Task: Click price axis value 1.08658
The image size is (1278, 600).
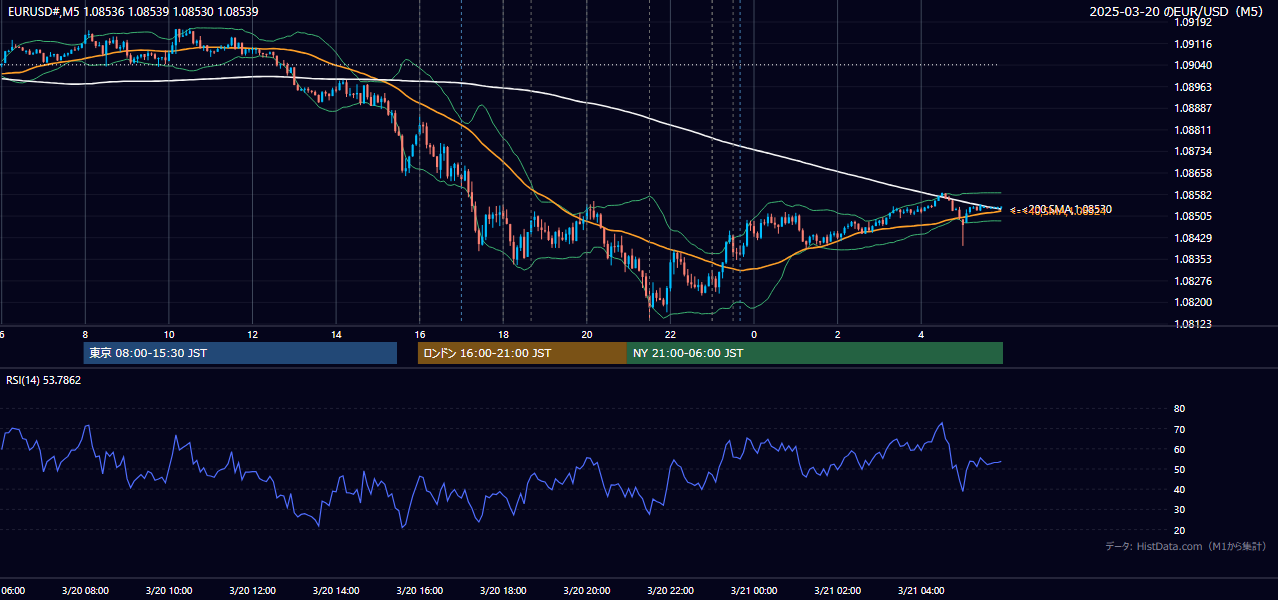Action: pyautogui.click(x=1194, y=173)
